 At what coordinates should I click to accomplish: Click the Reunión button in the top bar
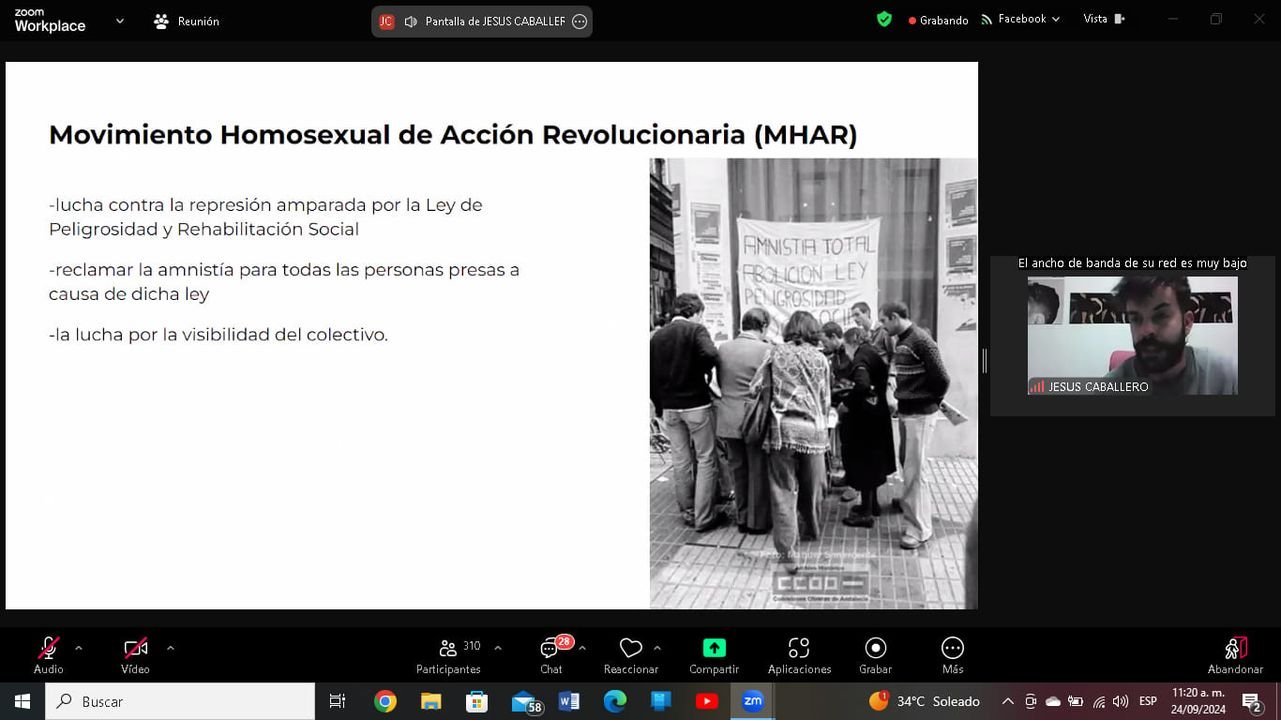186,21
